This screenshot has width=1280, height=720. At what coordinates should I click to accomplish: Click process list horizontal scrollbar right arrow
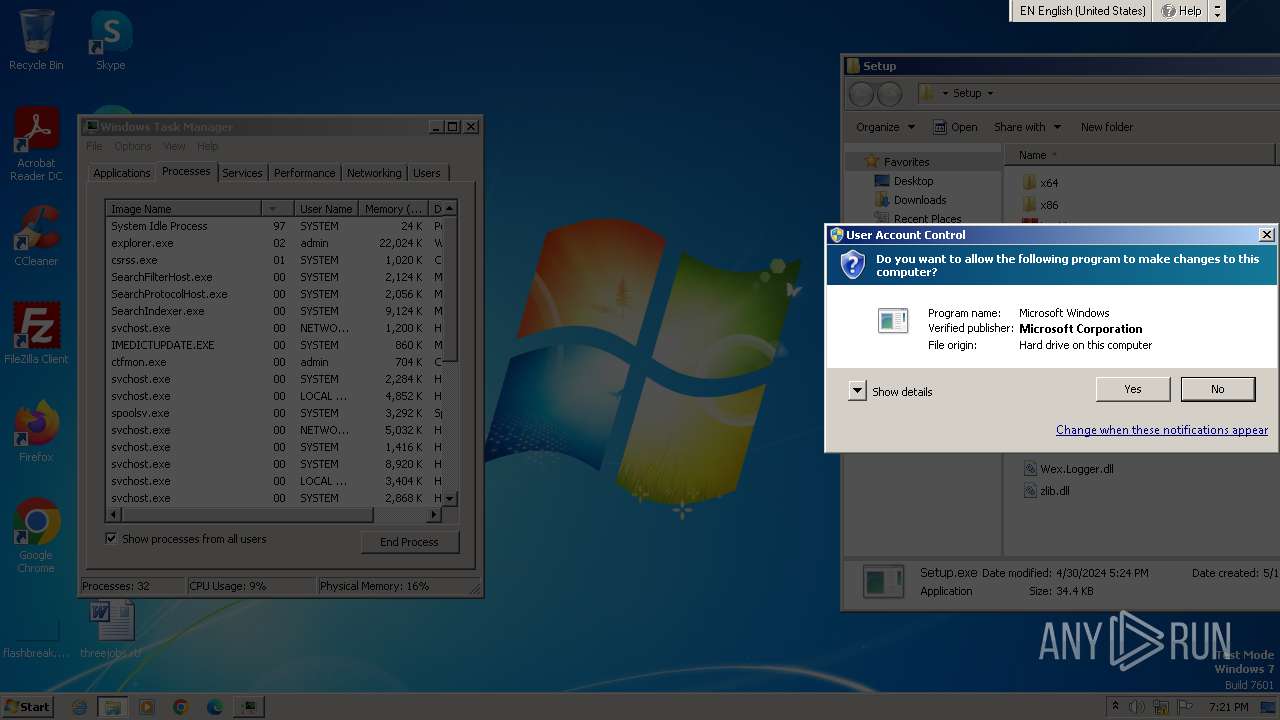[x=434, y=514]
